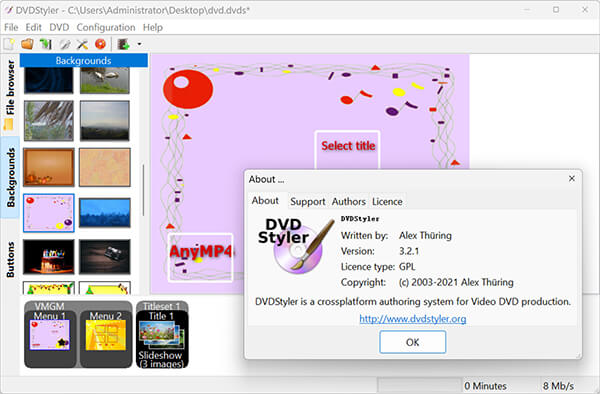
Task: Choose the dark blue swirl background thumbnail
Action: coord(49,80)
